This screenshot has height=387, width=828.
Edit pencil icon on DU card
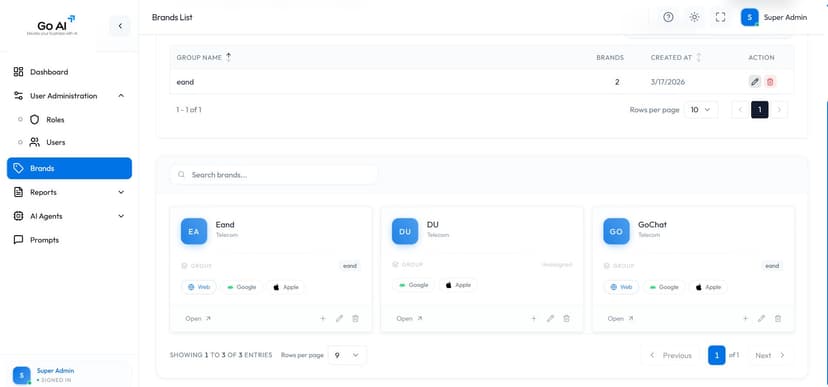[x=550, y=318]
